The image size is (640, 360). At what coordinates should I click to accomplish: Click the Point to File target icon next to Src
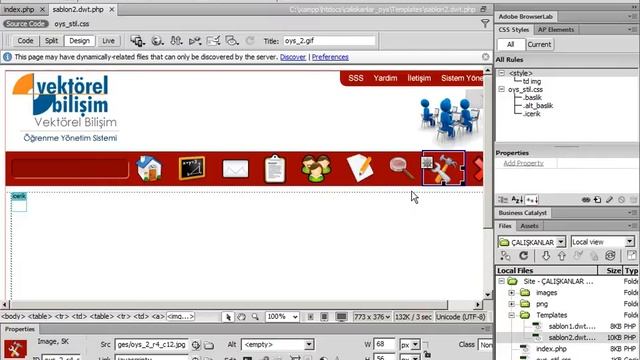[x=196, y=345]
